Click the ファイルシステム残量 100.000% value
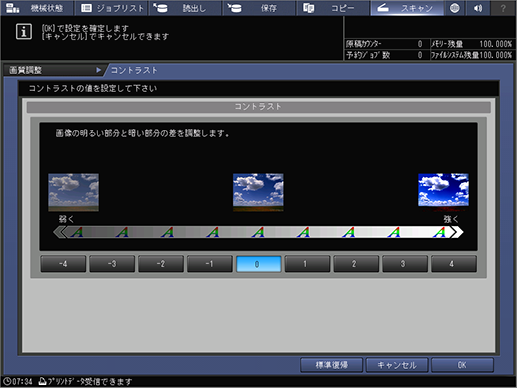This screenshot has height=388, width=517. coord(496,55)
